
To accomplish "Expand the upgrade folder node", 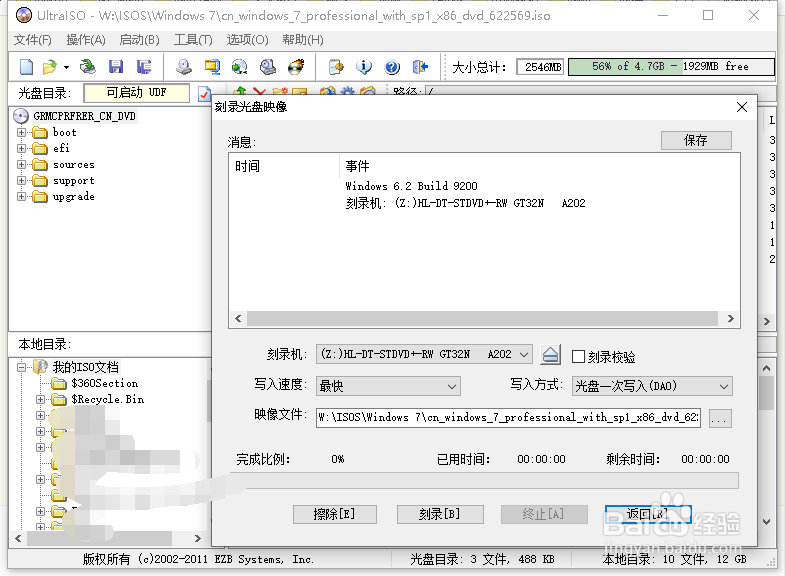I will pos(22,197).
